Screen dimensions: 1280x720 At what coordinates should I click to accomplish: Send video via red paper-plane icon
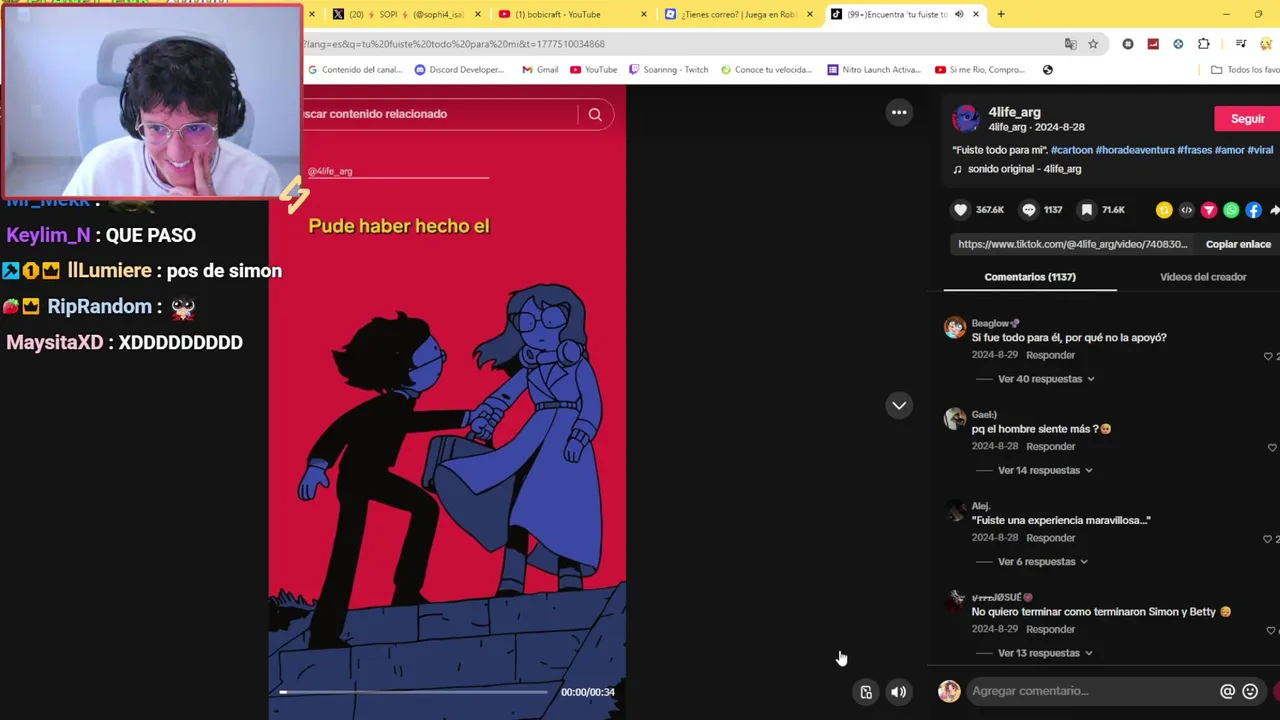1209,210
